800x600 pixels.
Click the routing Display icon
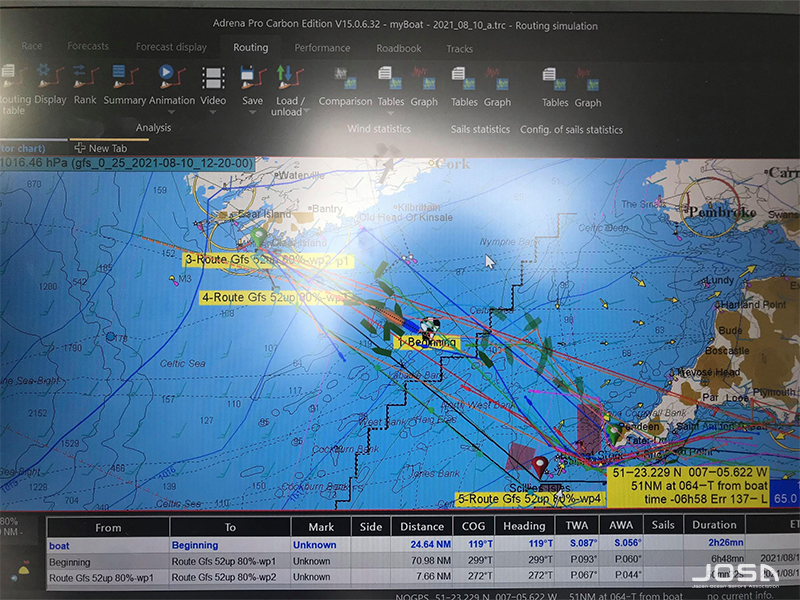click(49, 76)
